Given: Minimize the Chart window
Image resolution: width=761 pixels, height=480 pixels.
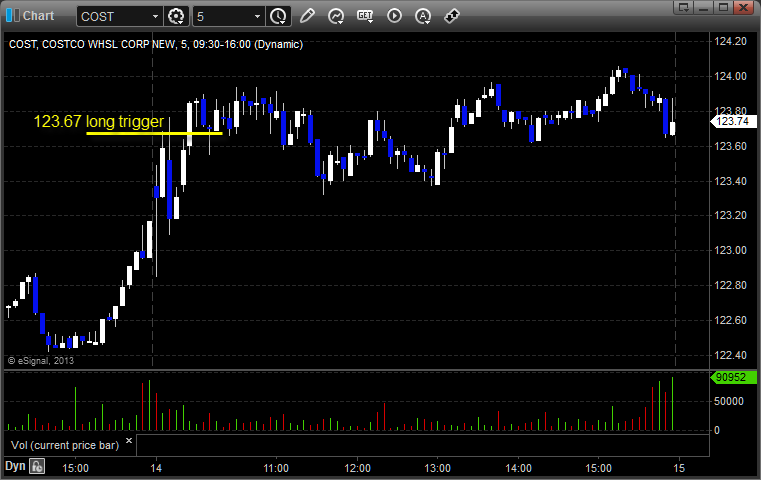Looking at the screenshot, I should point(704,7).
